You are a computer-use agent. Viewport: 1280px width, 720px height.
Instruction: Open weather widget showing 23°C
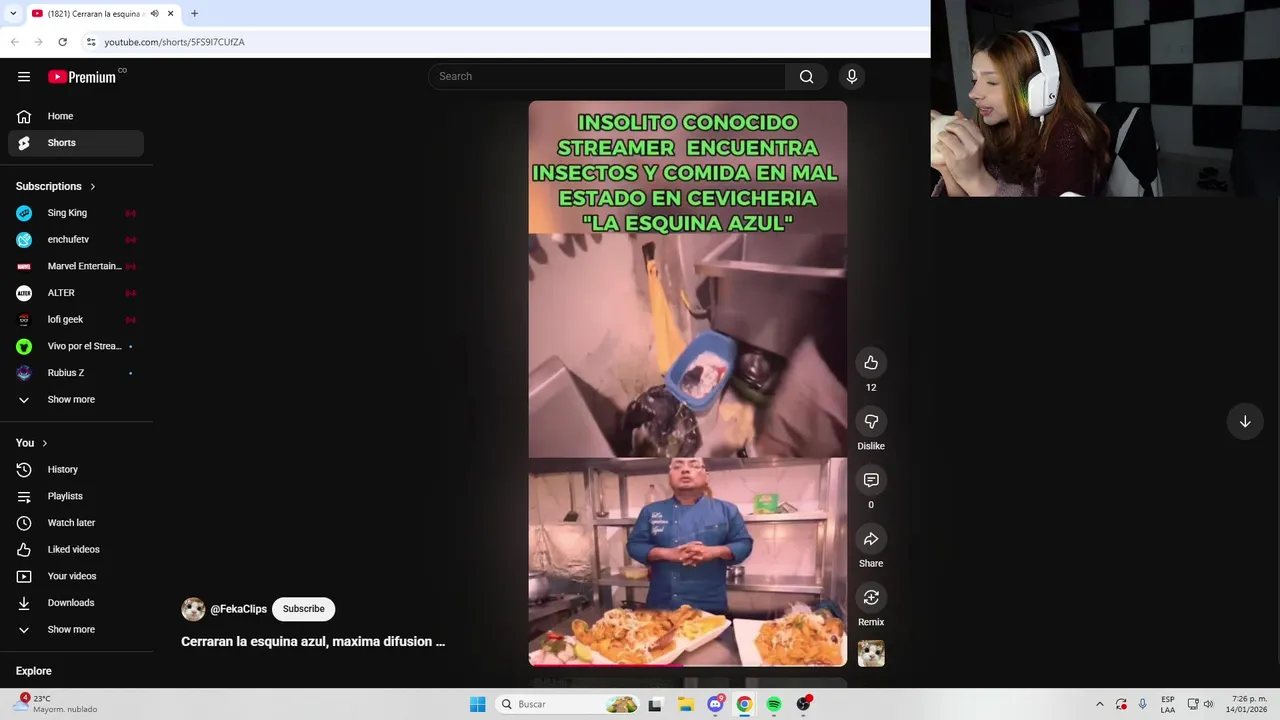pos(56,704)
